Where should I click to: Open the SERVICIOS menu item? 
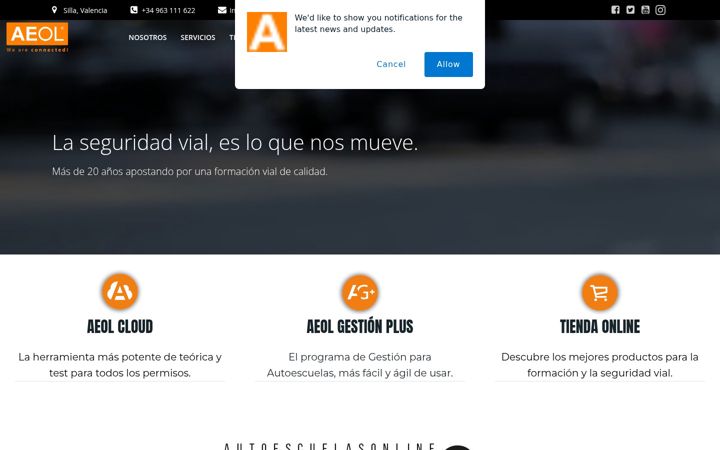[198, 38]
